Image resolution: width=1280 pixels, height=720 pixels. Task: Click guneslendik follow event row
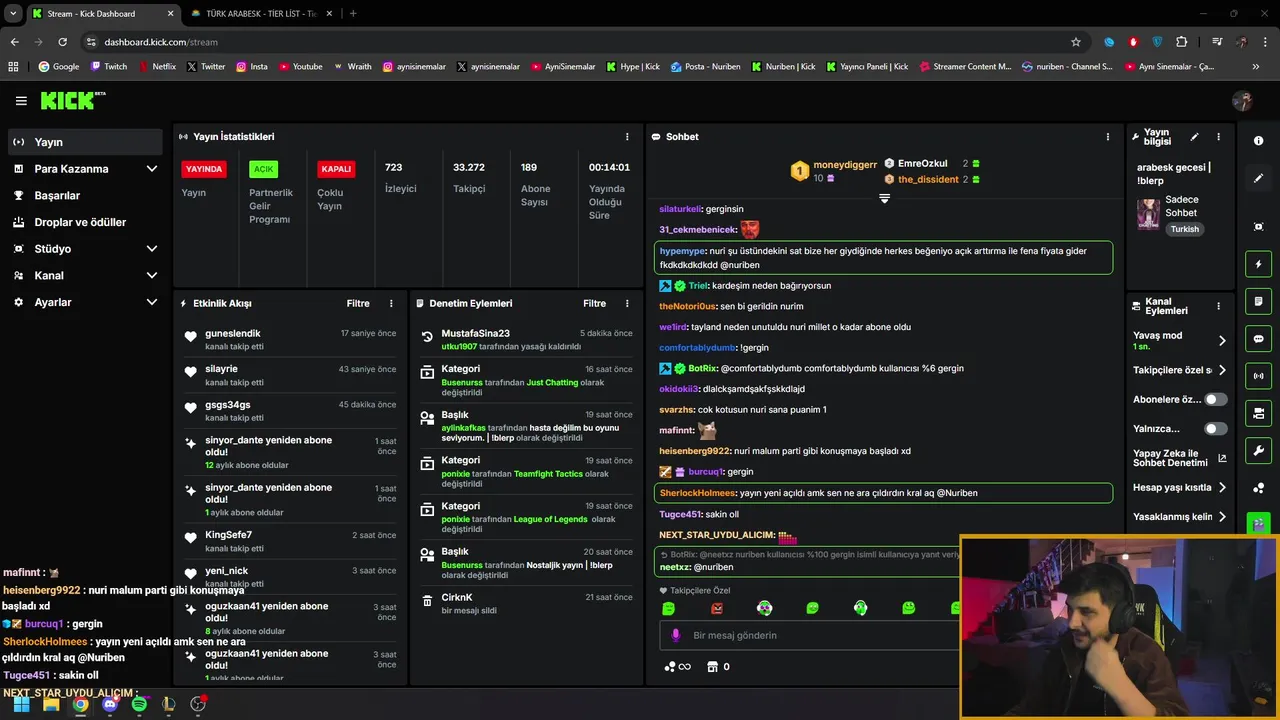290,339
